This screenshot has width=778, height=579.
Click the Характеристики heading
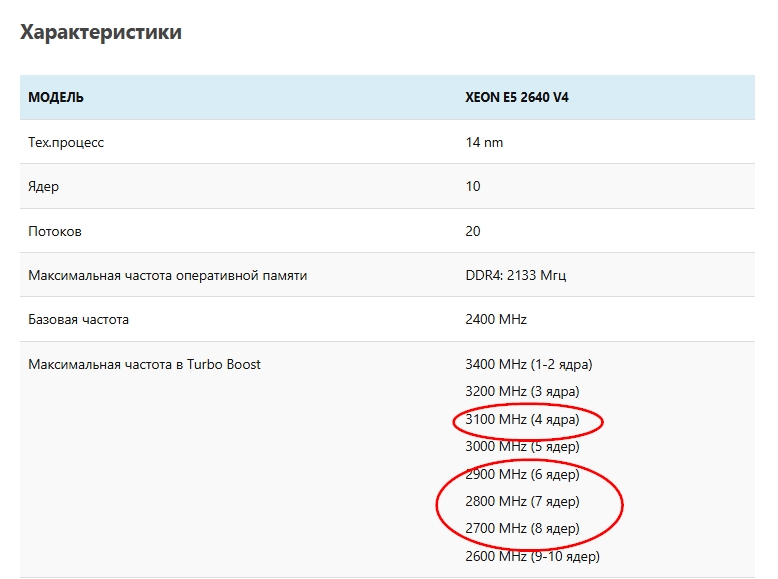point(101,32)
